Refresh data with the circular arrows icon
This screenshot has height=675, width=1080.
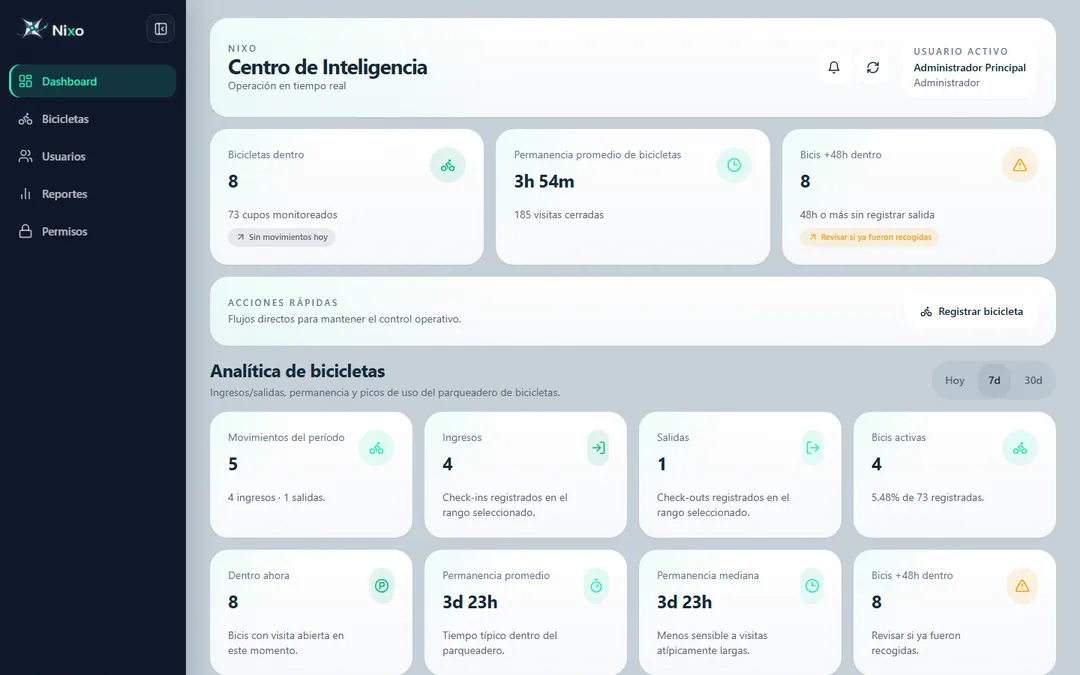tap(873, 68)
